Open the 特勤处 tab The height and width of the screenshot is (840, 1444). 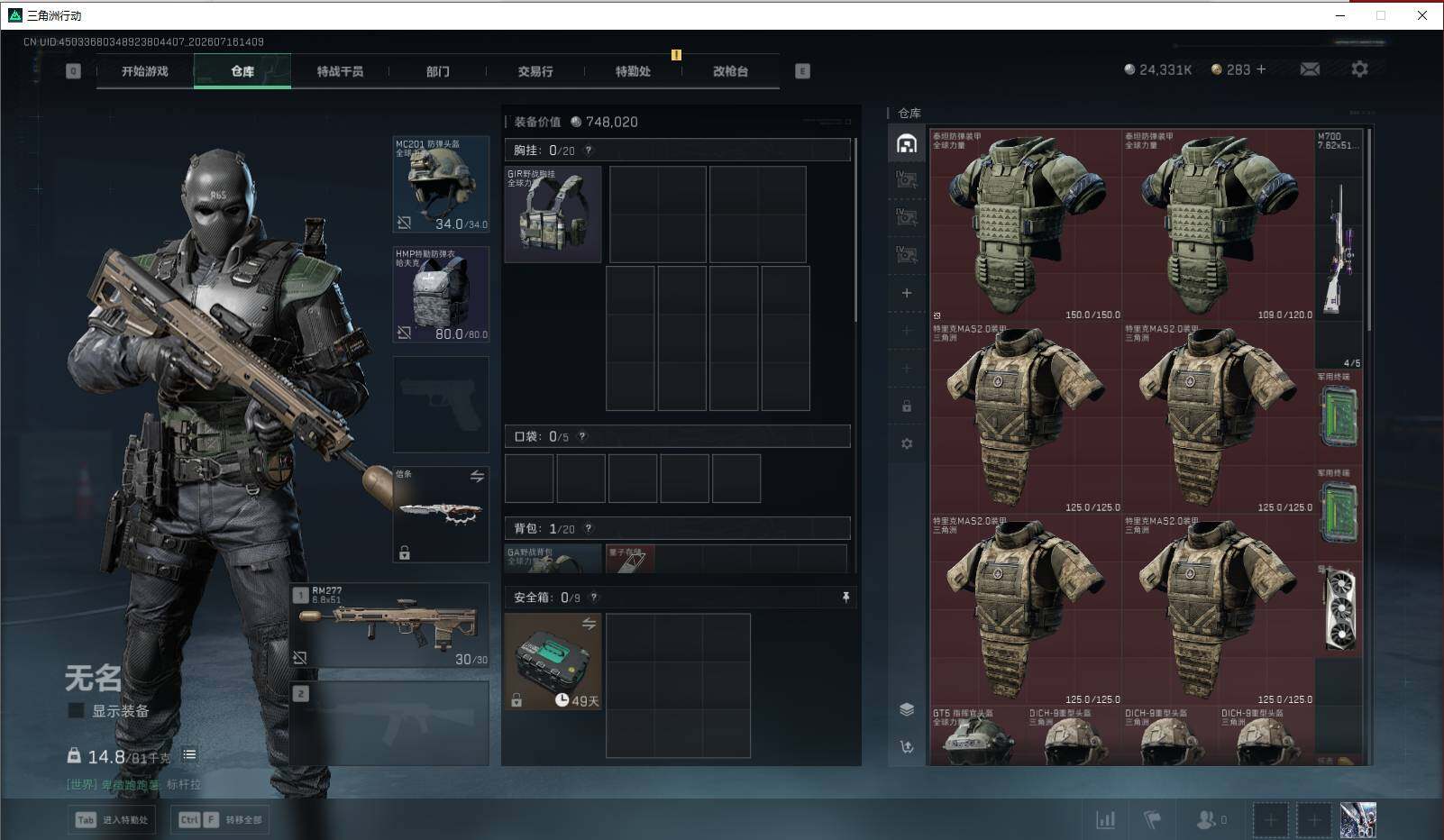pos(633,71)
